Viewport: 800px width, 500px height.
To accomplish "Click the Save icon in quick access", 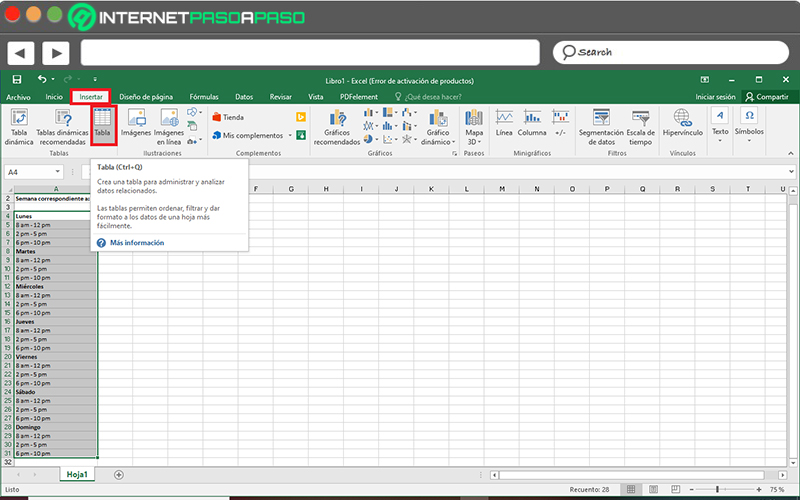I will pos(17,79).
